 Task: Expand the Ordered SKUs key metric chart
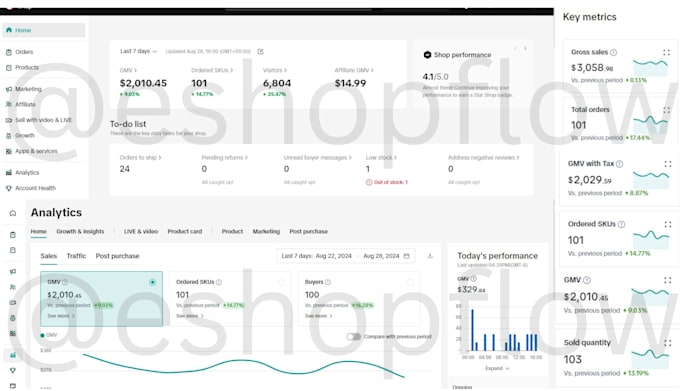click(668, 224)
